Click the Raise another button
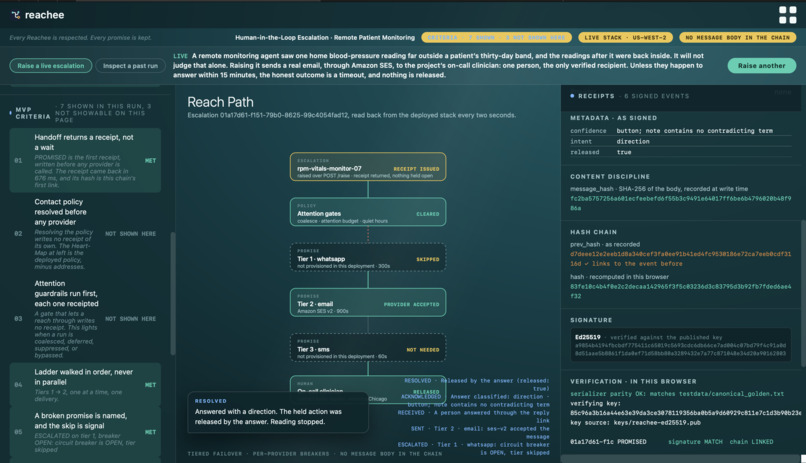Image resolution: width=806 pixels, height=463 pixels. 761,66
